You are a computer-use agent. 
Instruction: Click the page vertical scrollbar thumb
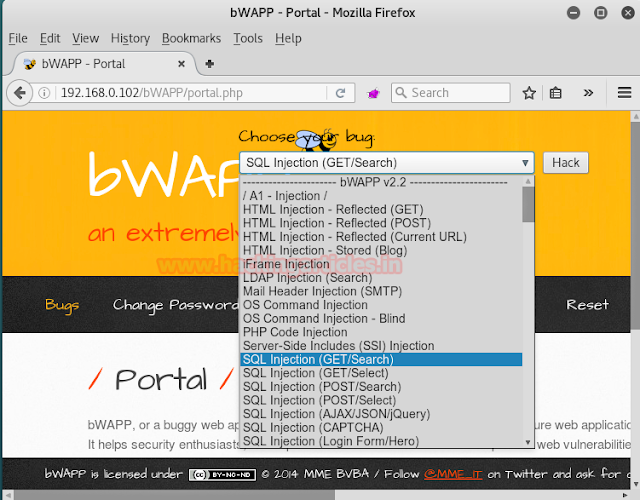635,224
